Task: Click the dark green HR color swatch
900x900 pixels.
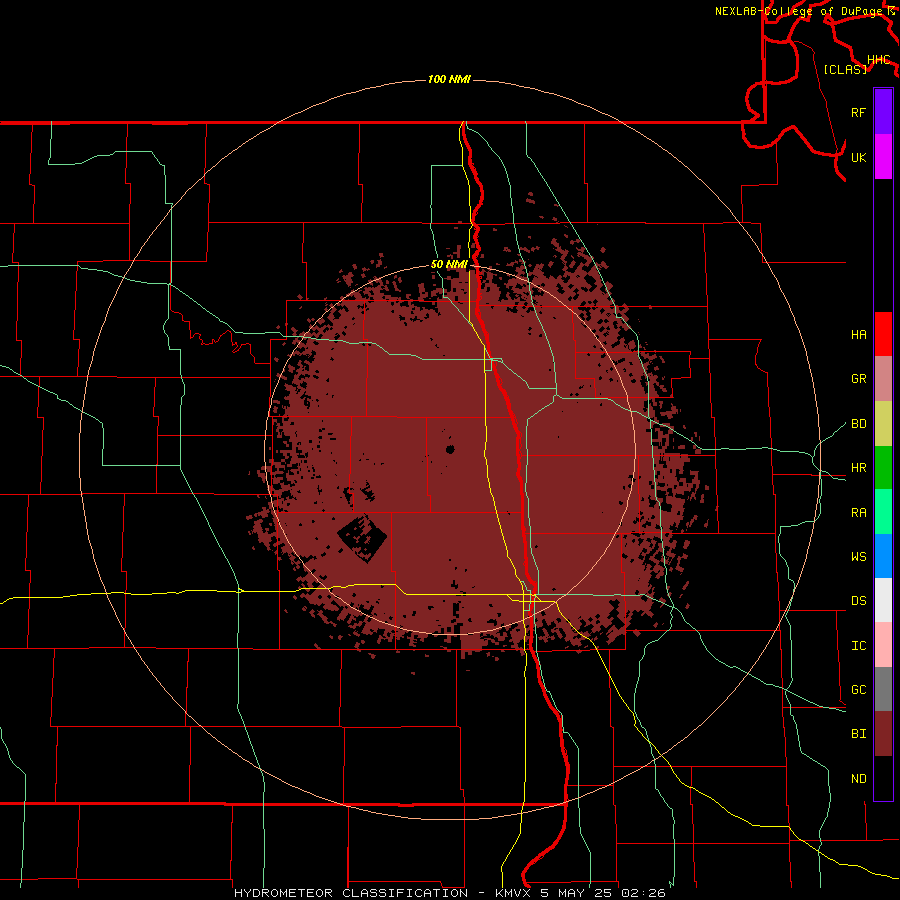Action: pyautogui.click(x=883, y=467)
